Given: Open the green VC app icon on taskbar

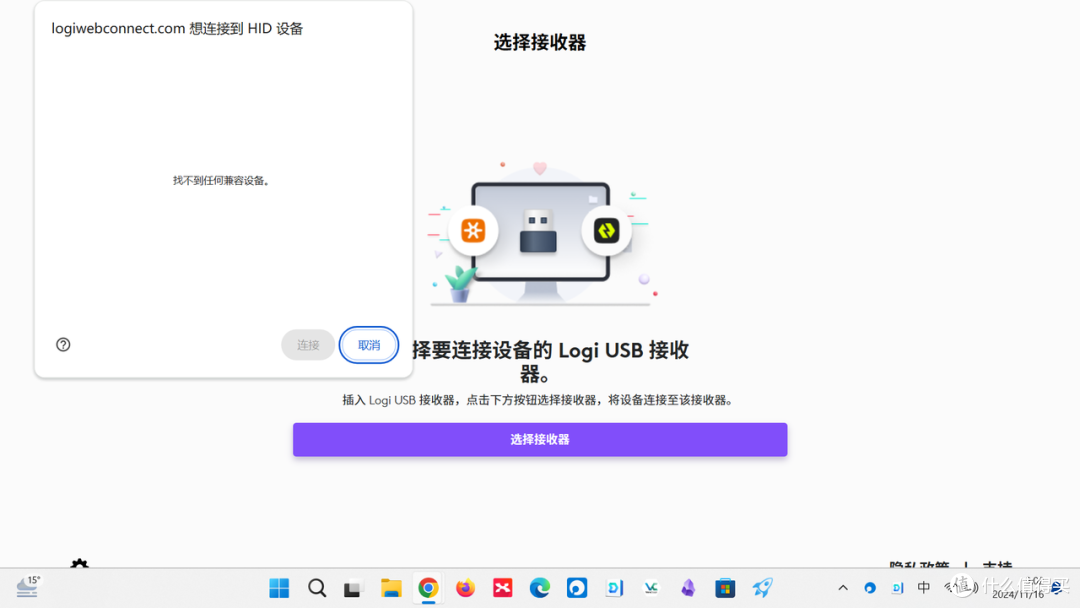Looking at the screenshot, I should [651, 588].
